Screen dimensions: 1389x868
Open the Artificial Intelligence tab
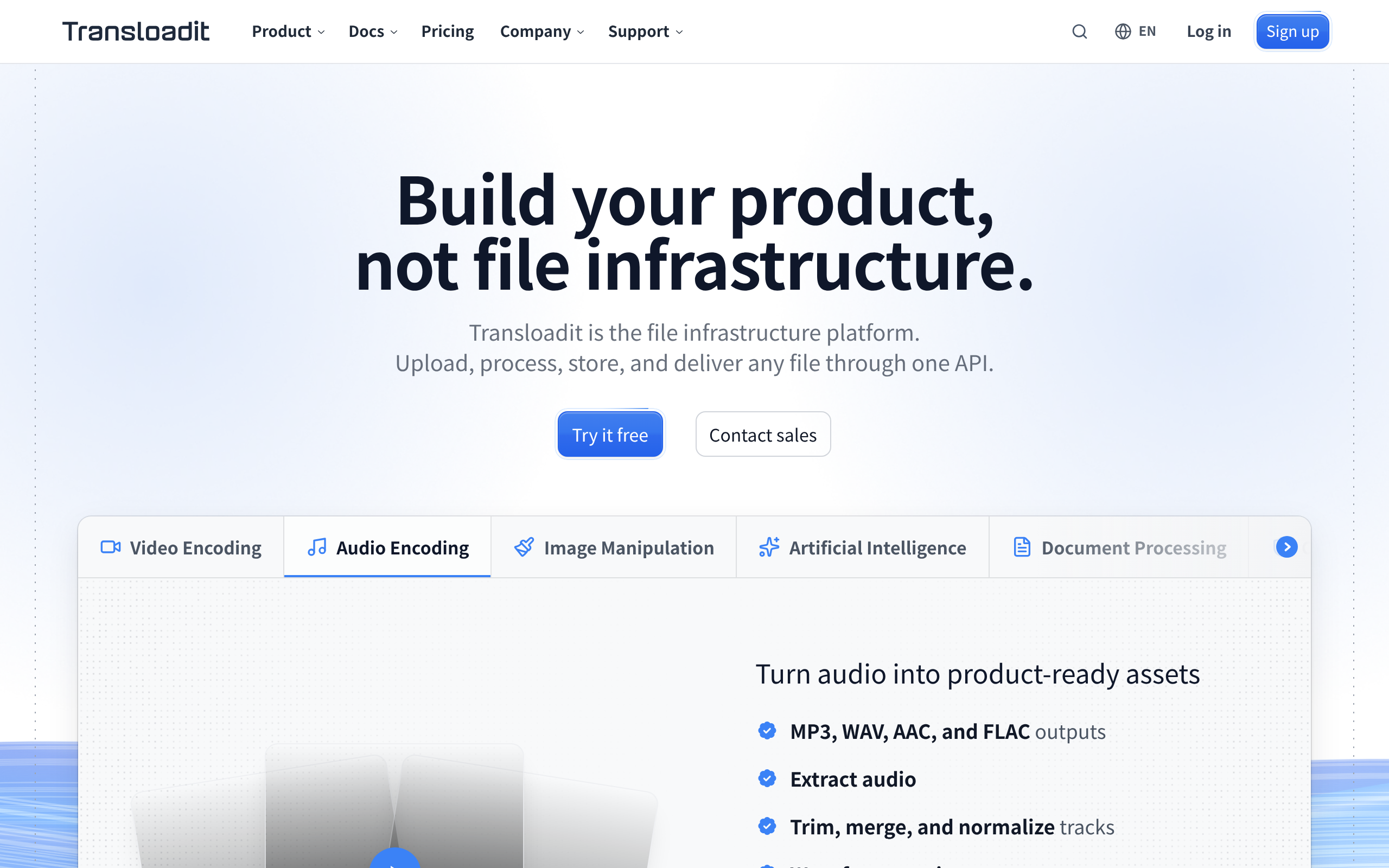[x=863, y=547]
